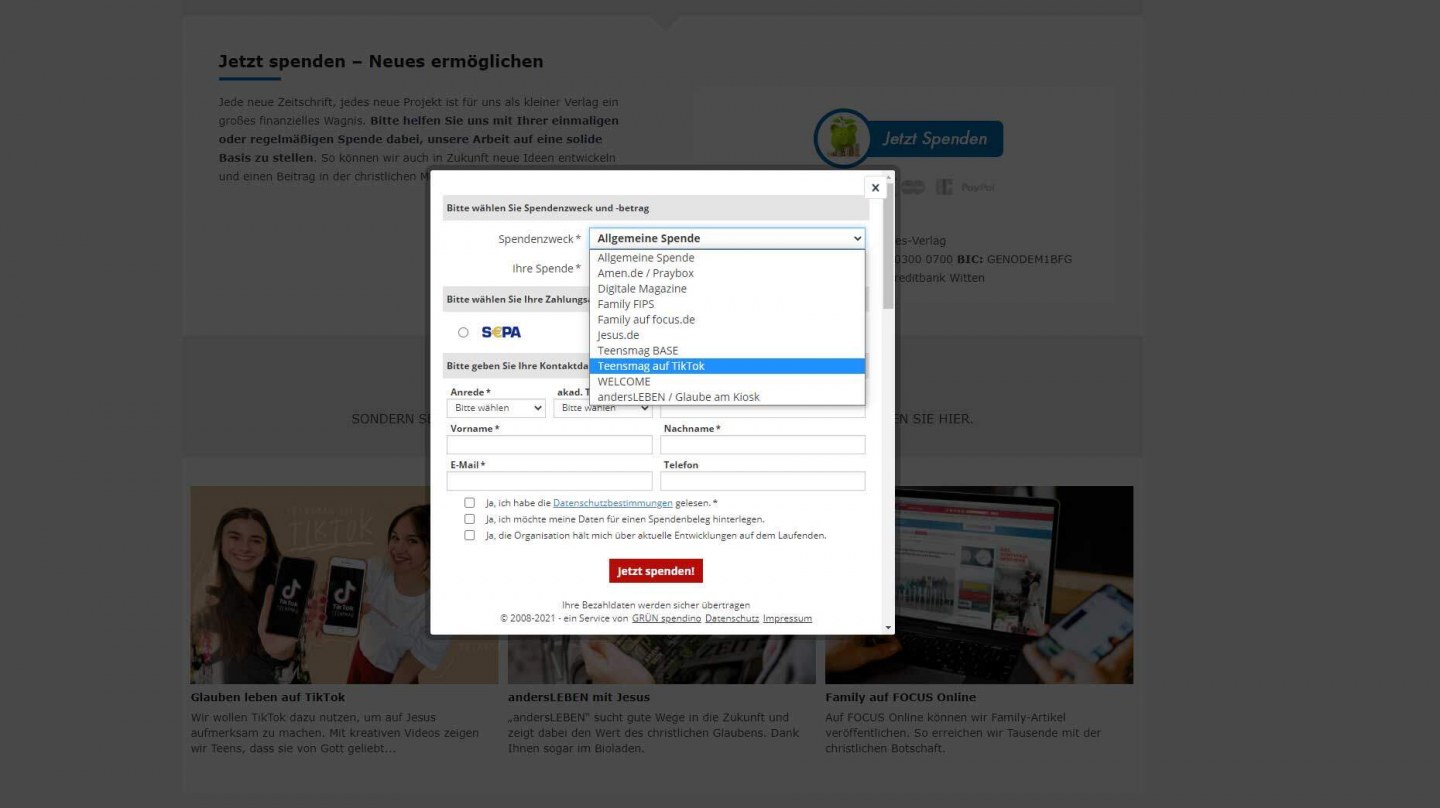
Task: Open the Datenschutz footer link
Action: pos(732,618)
